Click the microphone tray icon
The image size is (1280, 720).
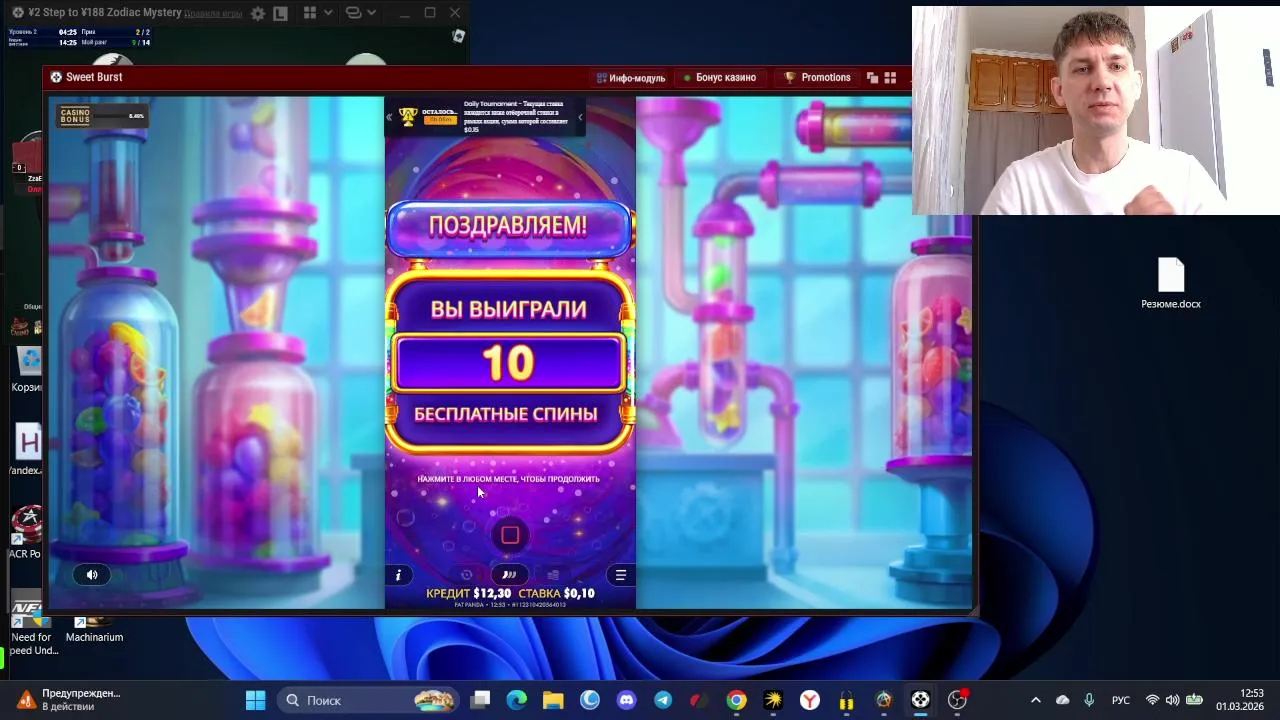(x=1089, y=700)
